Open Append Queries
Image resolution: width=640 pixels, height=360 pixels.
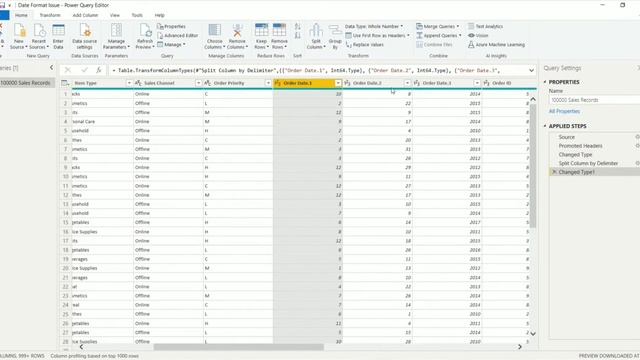pyautogui.click(x=439, y=36)
